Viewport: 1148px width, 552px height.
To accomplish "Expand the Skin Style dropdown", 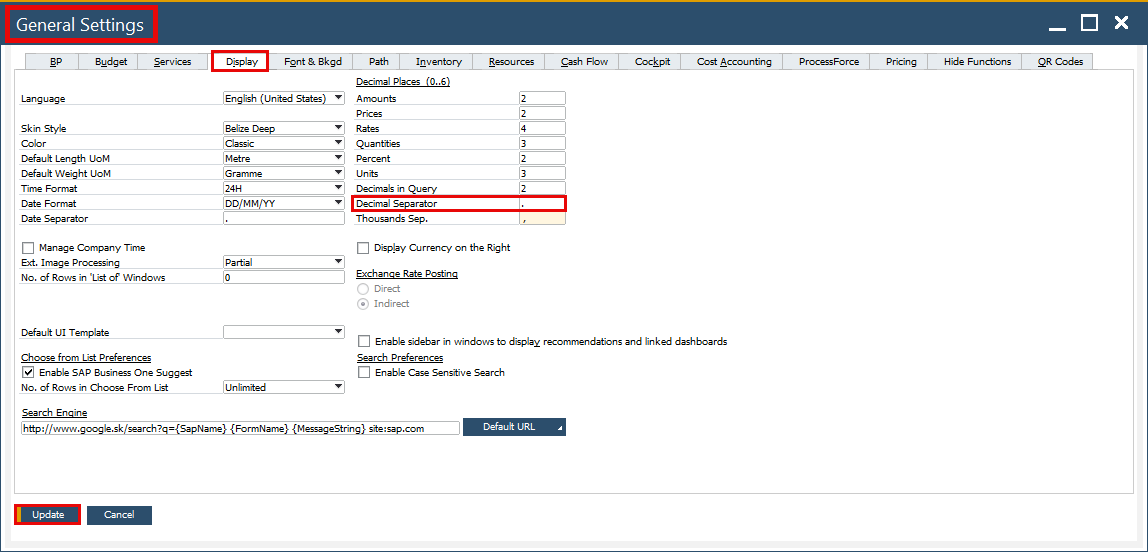I will [283, 128].
